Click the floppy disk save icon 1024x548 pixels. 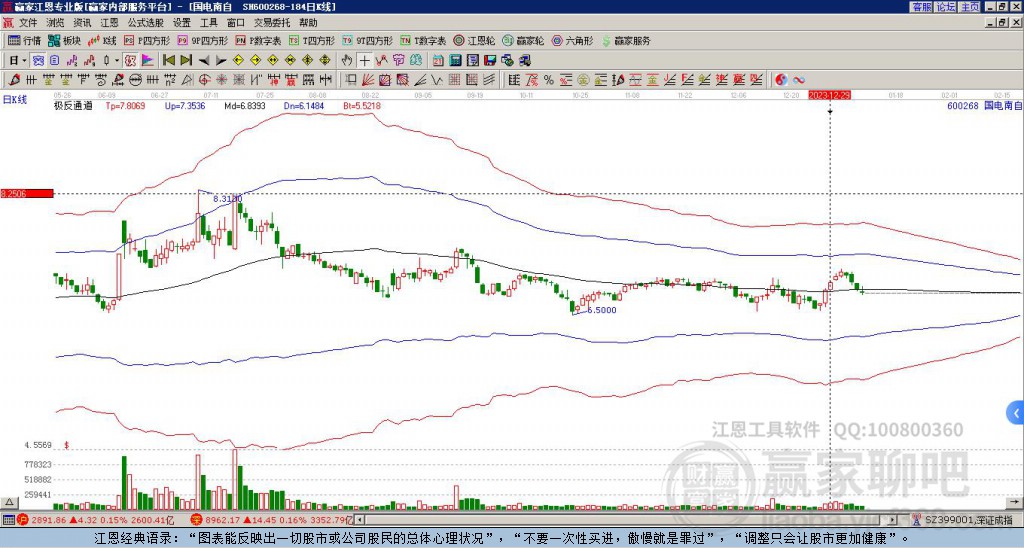pos(490,61)
